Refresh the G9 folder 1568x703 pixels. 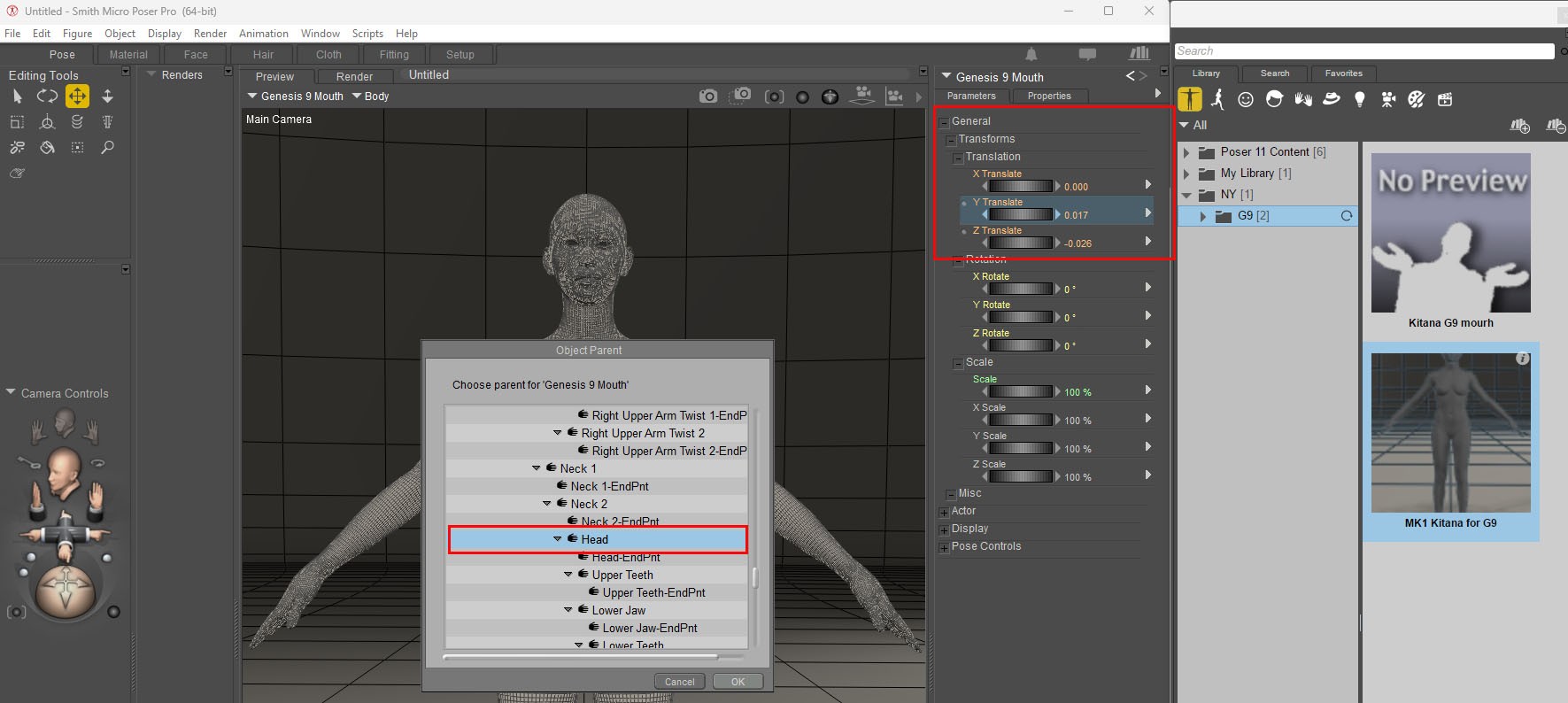coord(1347,216)
